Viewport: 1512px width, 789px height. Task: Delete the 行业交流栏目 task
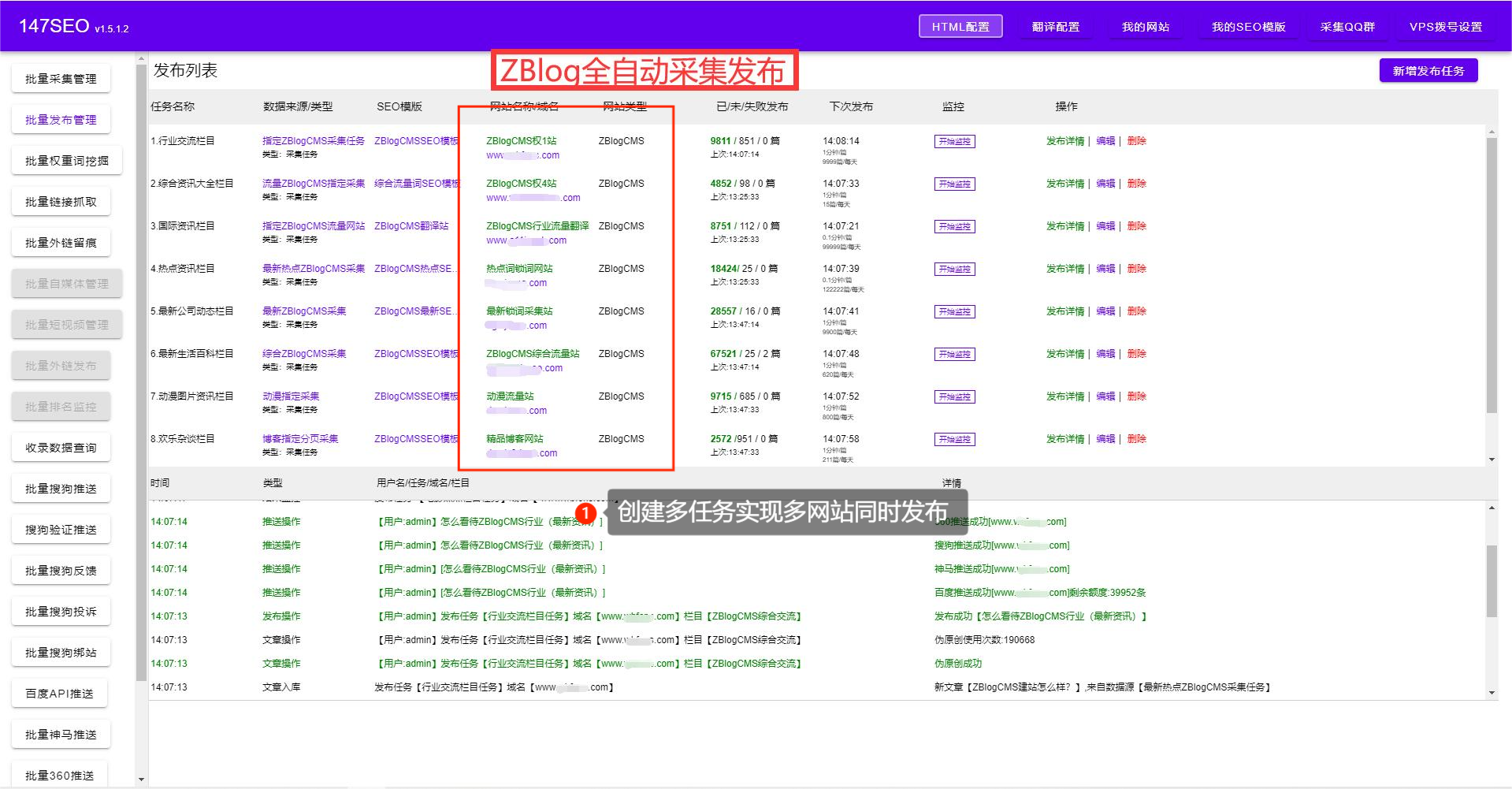[x=1136, y=141]
